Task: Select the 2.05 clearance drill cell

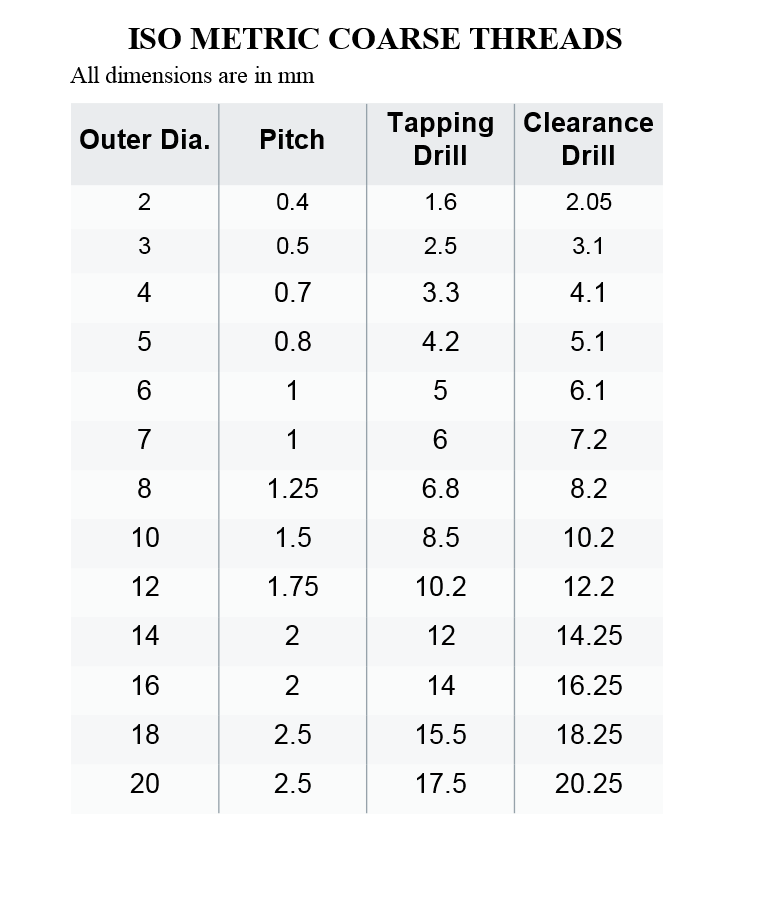Action: tap(588, 202)
